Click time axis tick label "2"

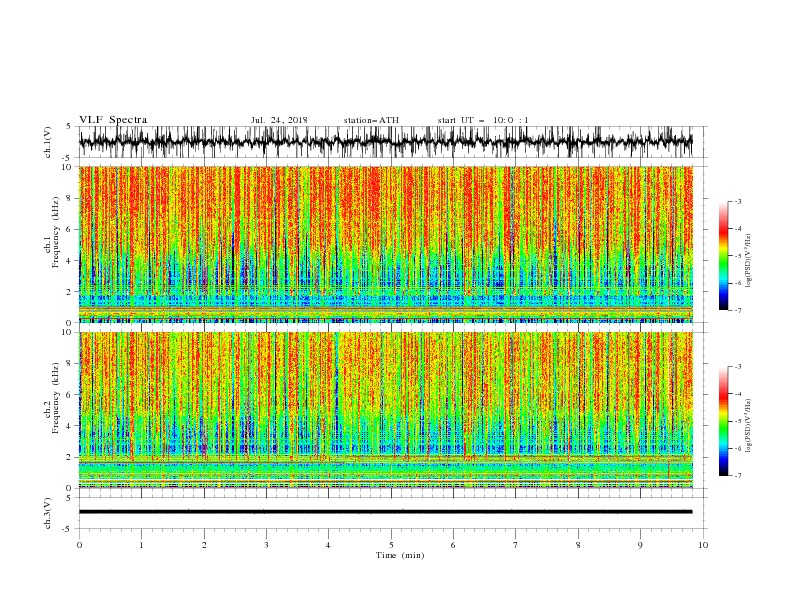204,545
